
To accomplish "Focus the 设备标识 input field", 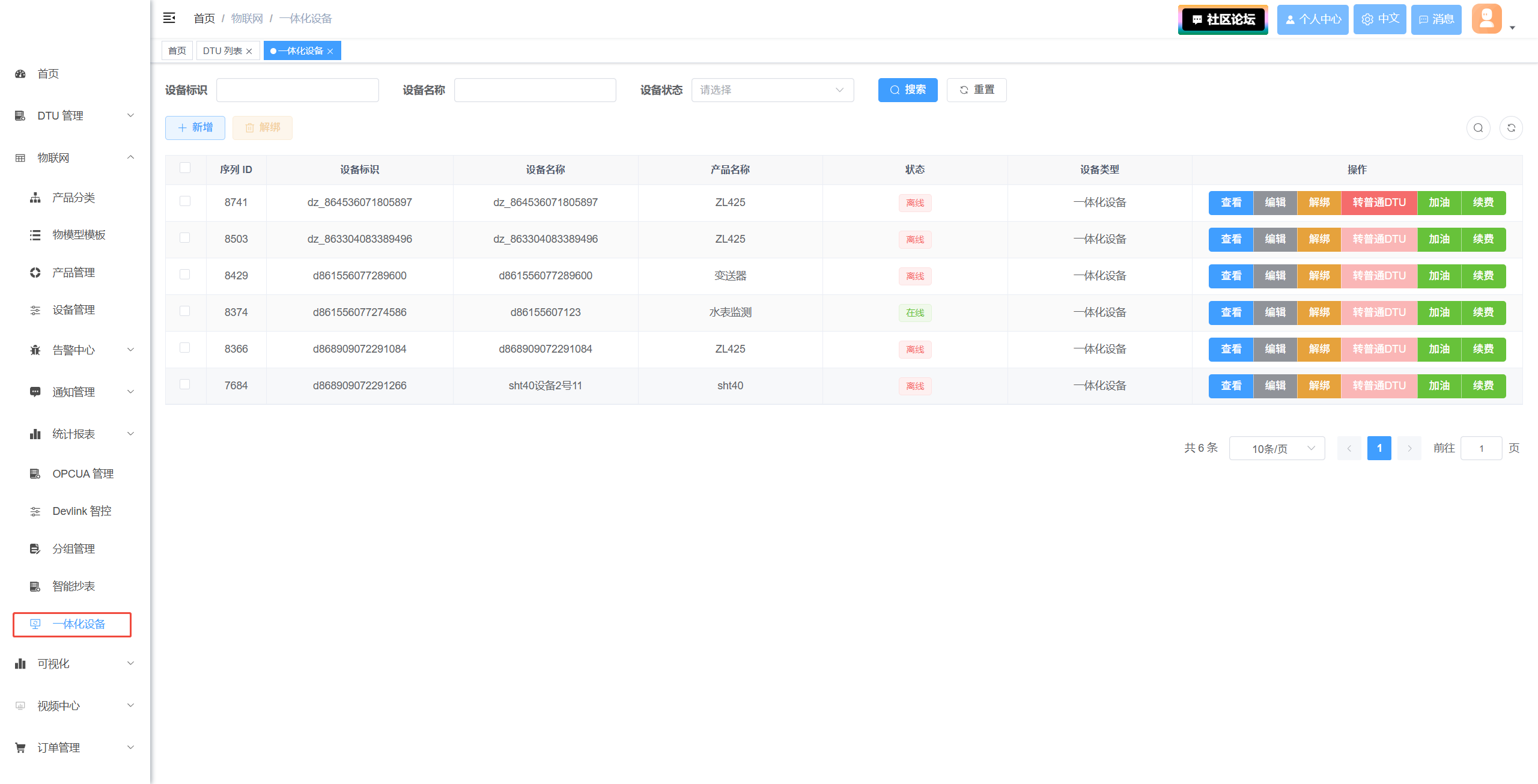I will coord(297,90).
